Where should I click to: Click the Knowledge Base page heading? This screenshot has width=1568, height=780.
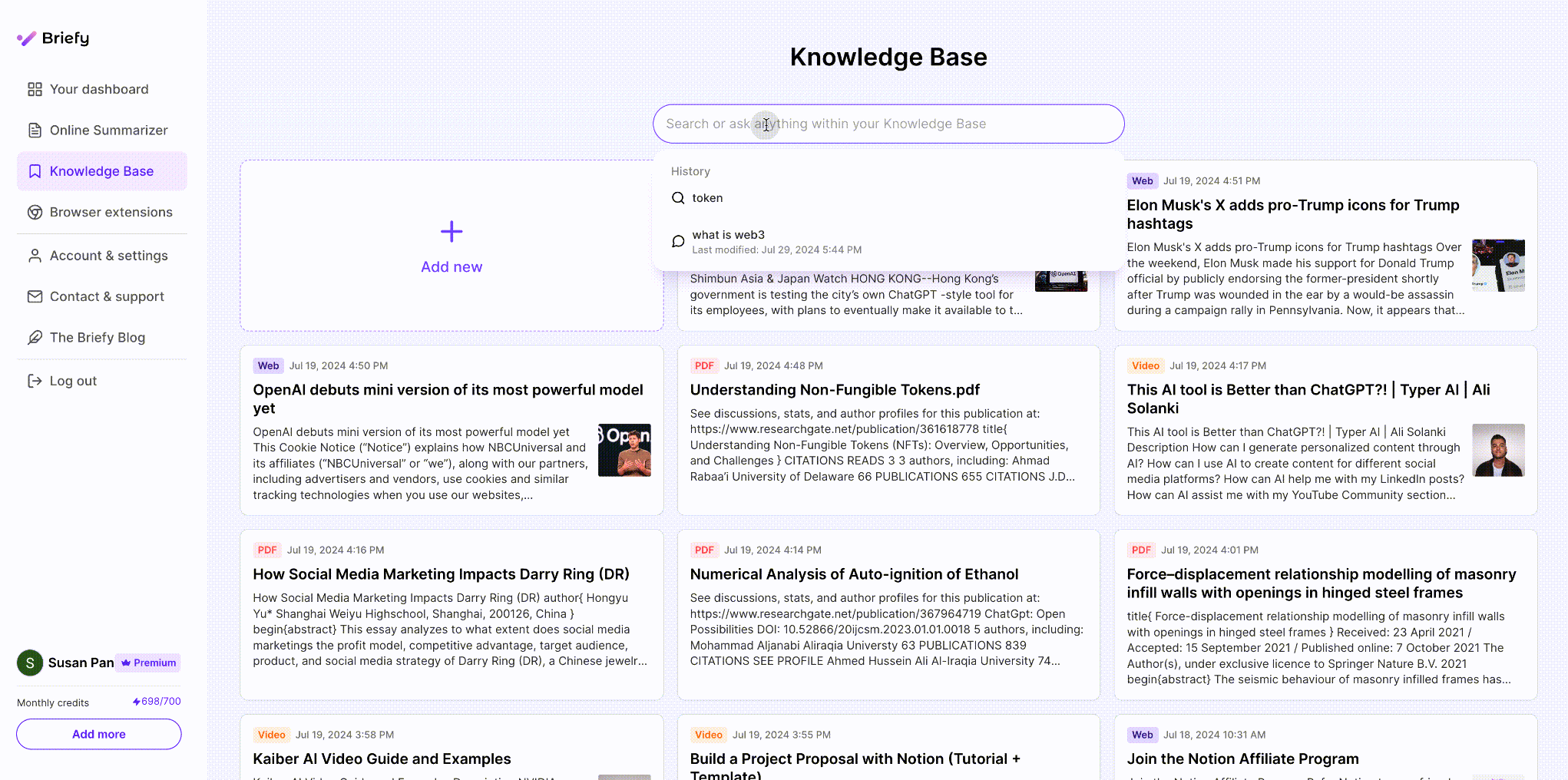[888, 57]
